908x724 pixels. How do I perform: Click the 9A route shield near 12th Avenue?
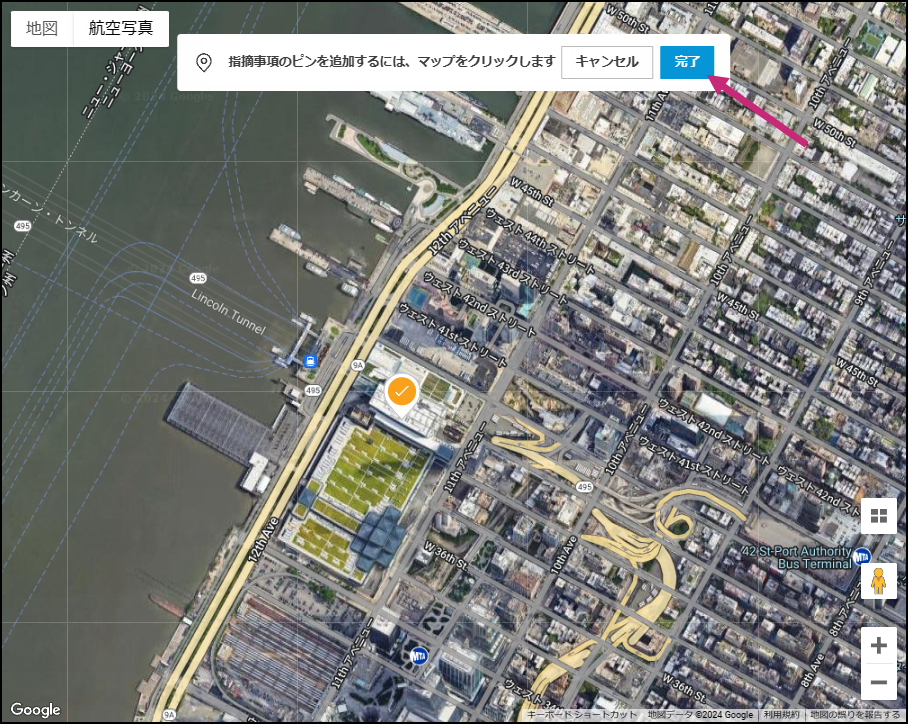coord(358,365)
